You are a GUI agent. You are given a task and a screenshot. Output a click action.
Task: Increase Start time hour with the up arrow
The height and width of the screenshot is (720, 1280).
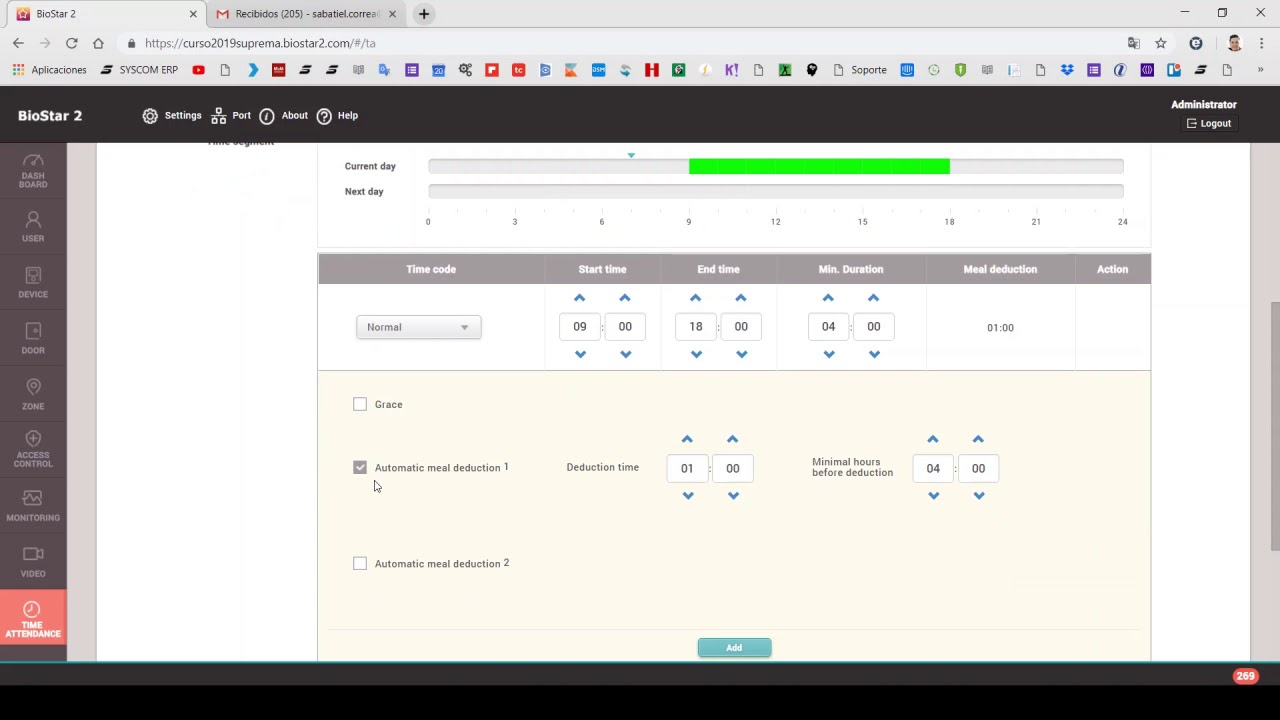(579, 298)
